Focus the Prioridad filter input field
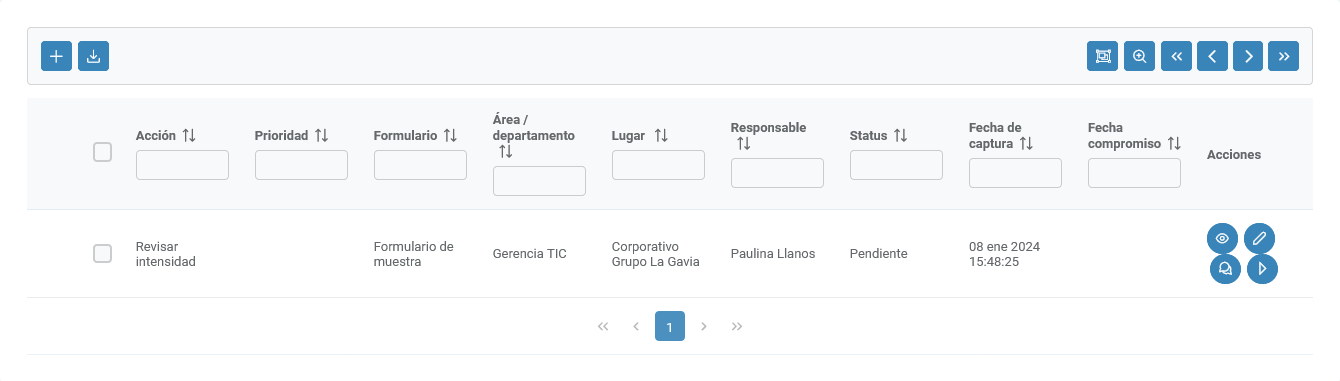The width and height of the screenshot is (1340, 381). tap(301, 165)
